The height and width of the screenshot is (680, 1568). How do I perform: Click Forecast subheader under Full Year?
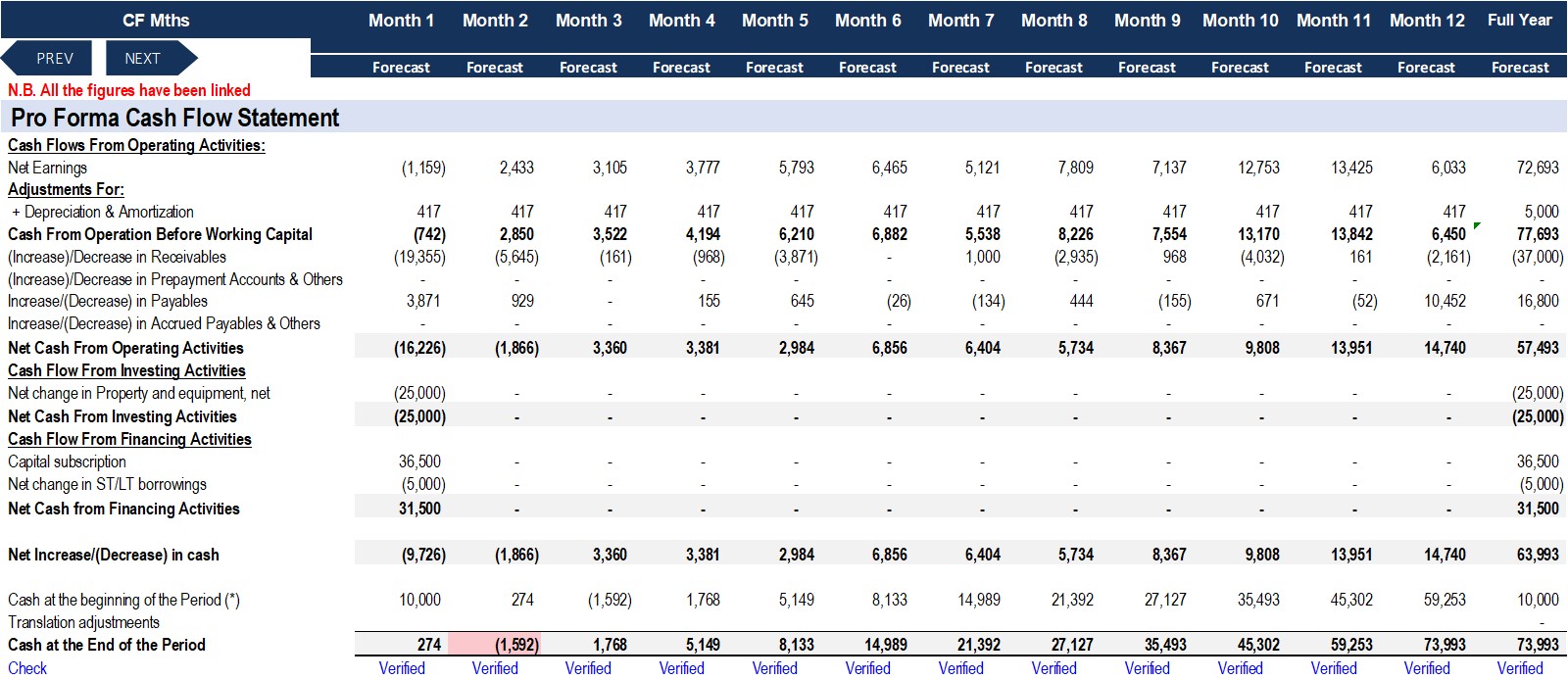1520,68
